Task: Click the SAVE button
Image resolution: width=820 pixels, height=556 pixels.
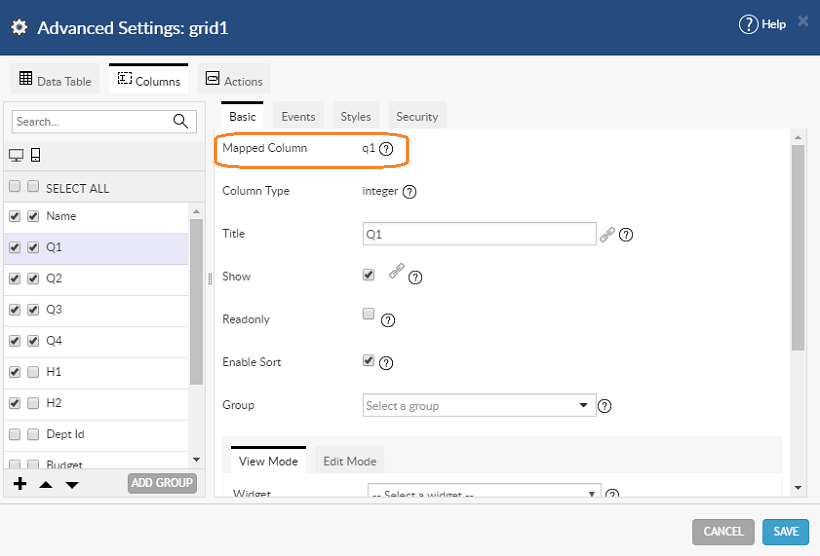Action: [785, 531]
